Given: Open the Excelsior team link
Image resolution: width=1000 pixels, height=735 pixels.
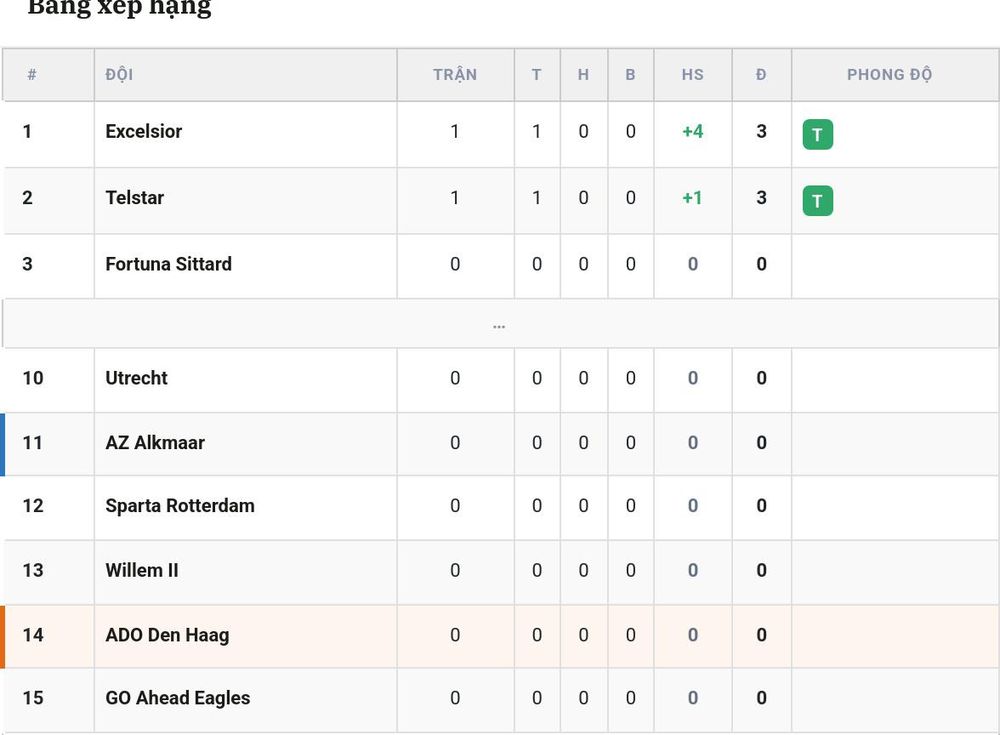Looking at the screenshot, I should [143, 131].
